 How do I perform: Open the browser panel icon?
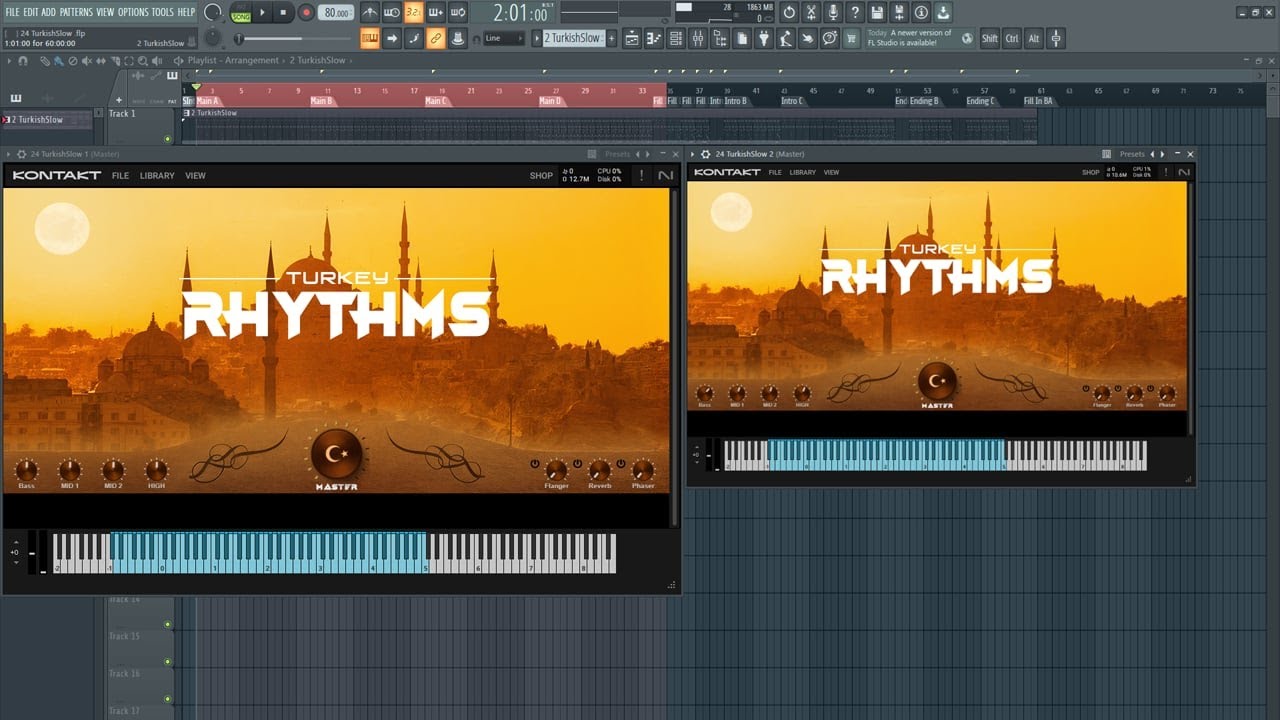click(x=719, y=38)
